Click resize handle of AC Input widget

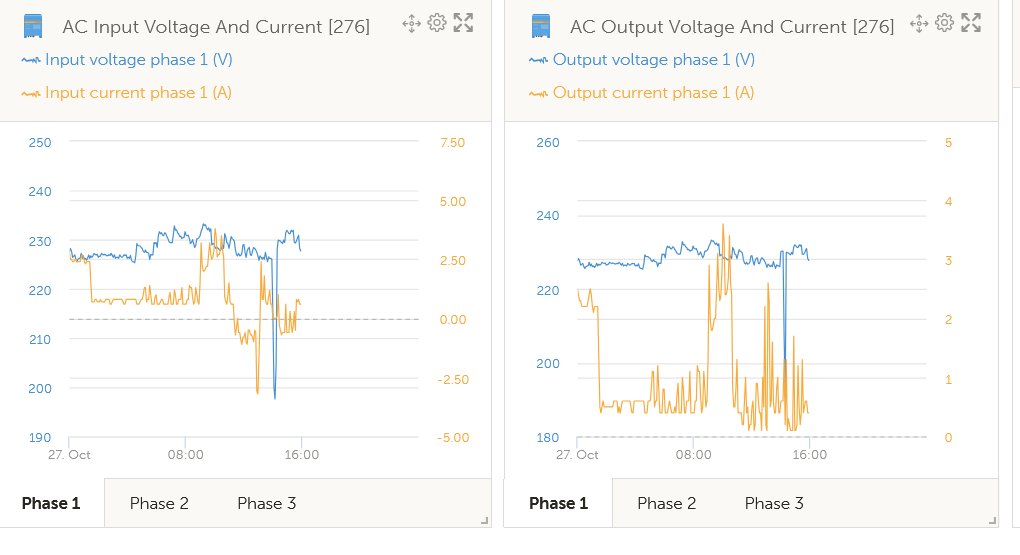coord(485,520)
